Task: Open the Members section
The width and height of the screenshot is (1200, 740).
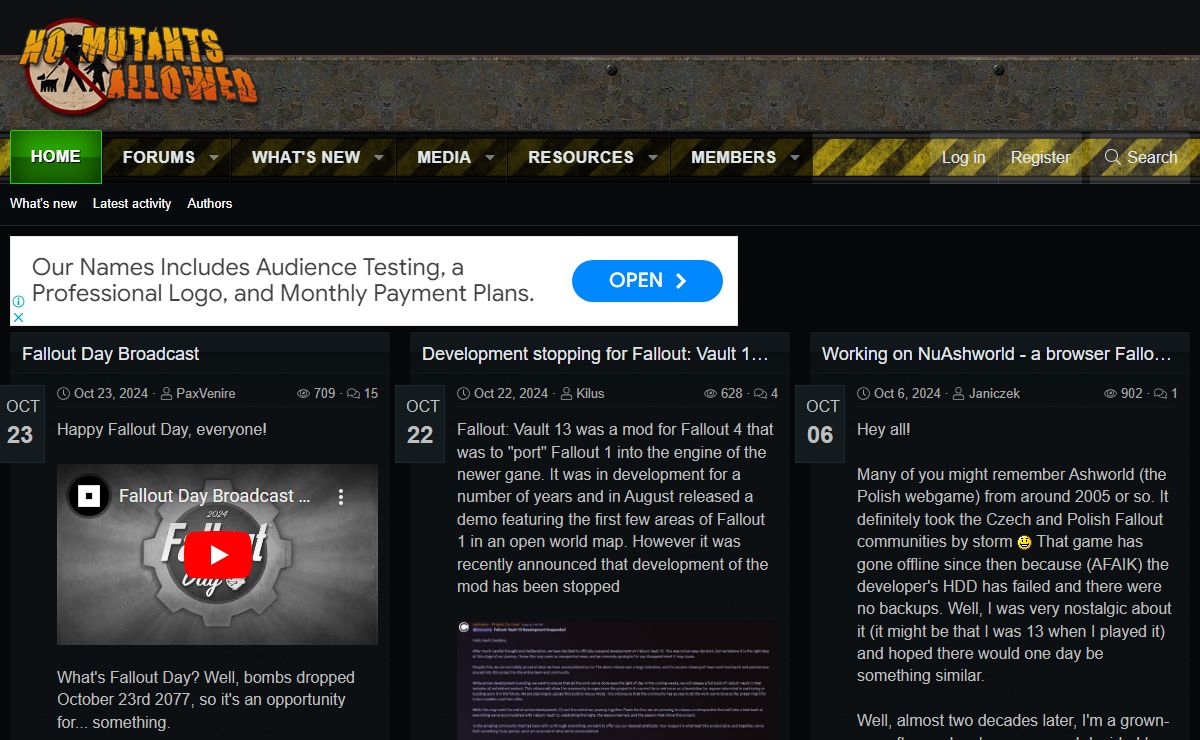Action: pos(734,157)
